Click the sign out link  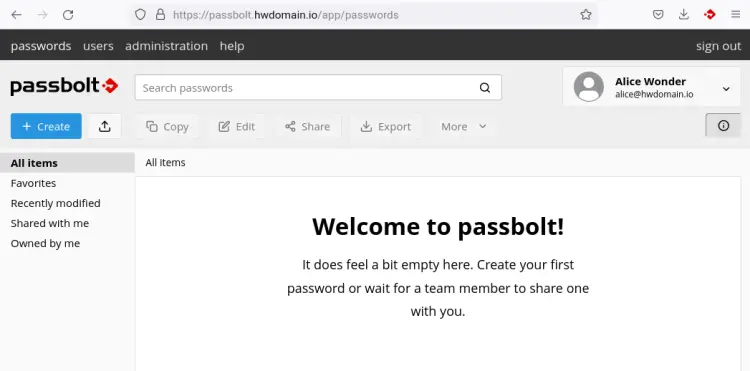click(x=718, y=46)
